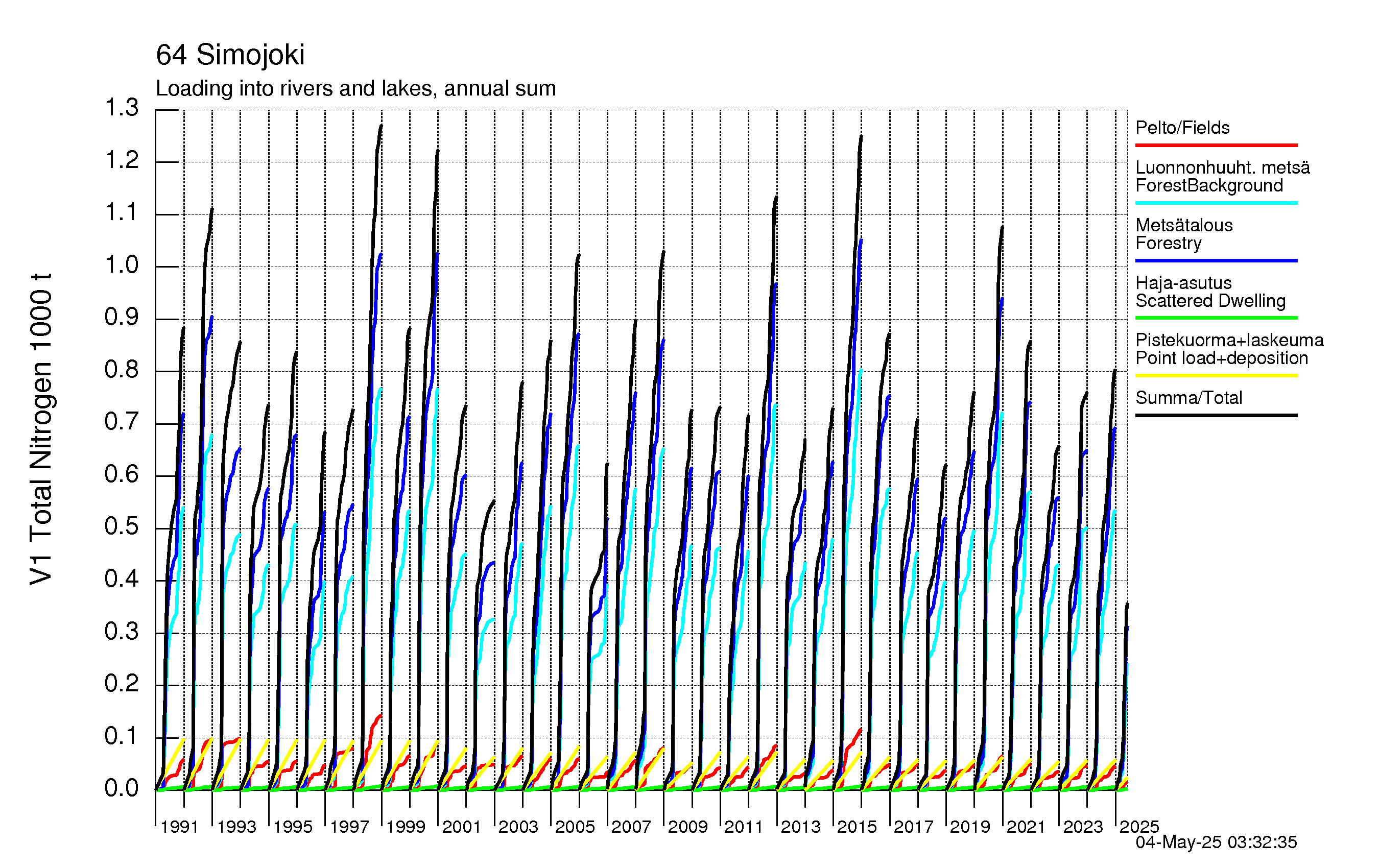Click the 'Point load+deposition' legend label

point(1222,358)
